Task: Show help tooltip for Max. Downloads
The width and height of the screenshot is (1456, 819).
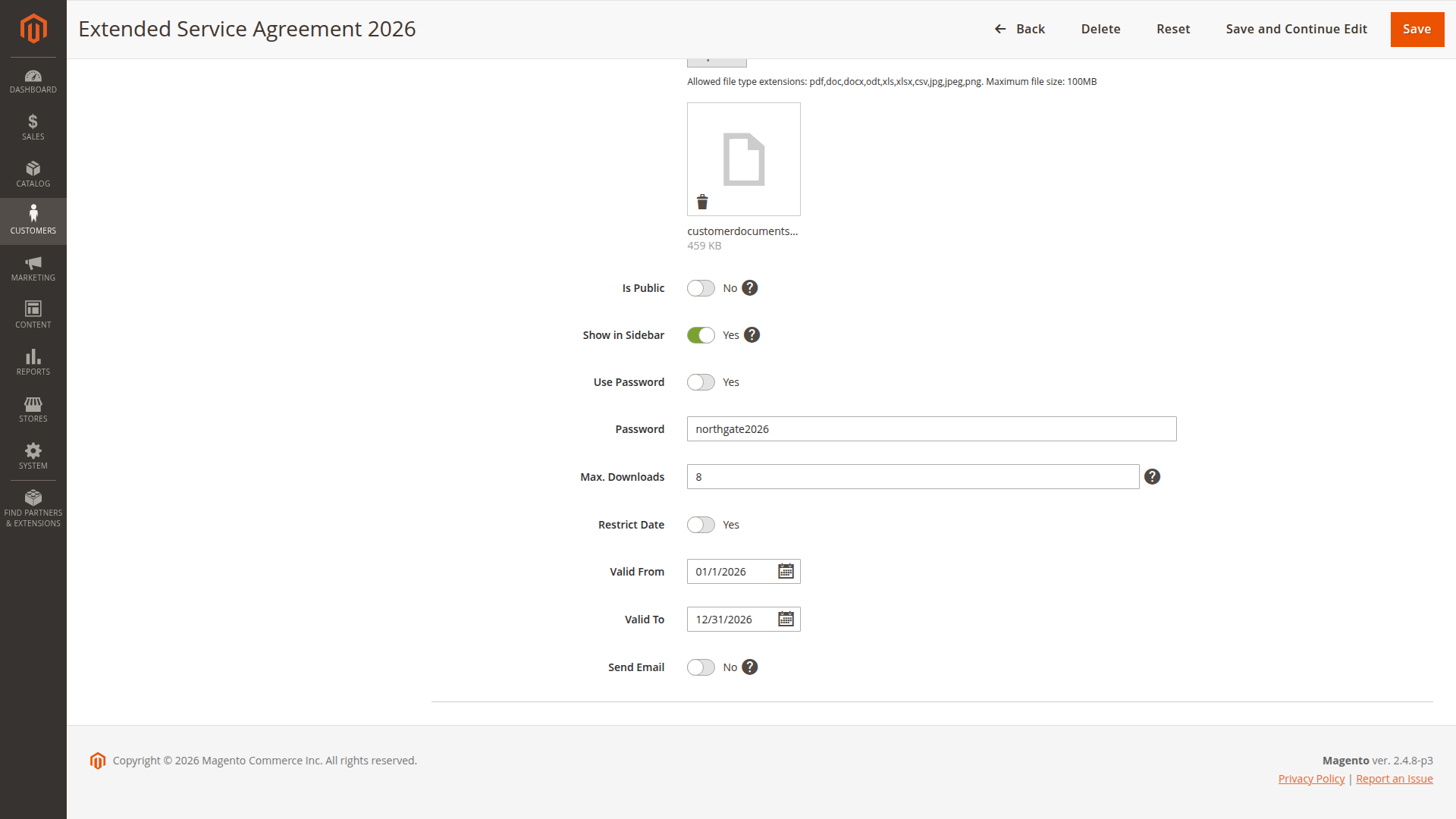Action: [1152, 476]
